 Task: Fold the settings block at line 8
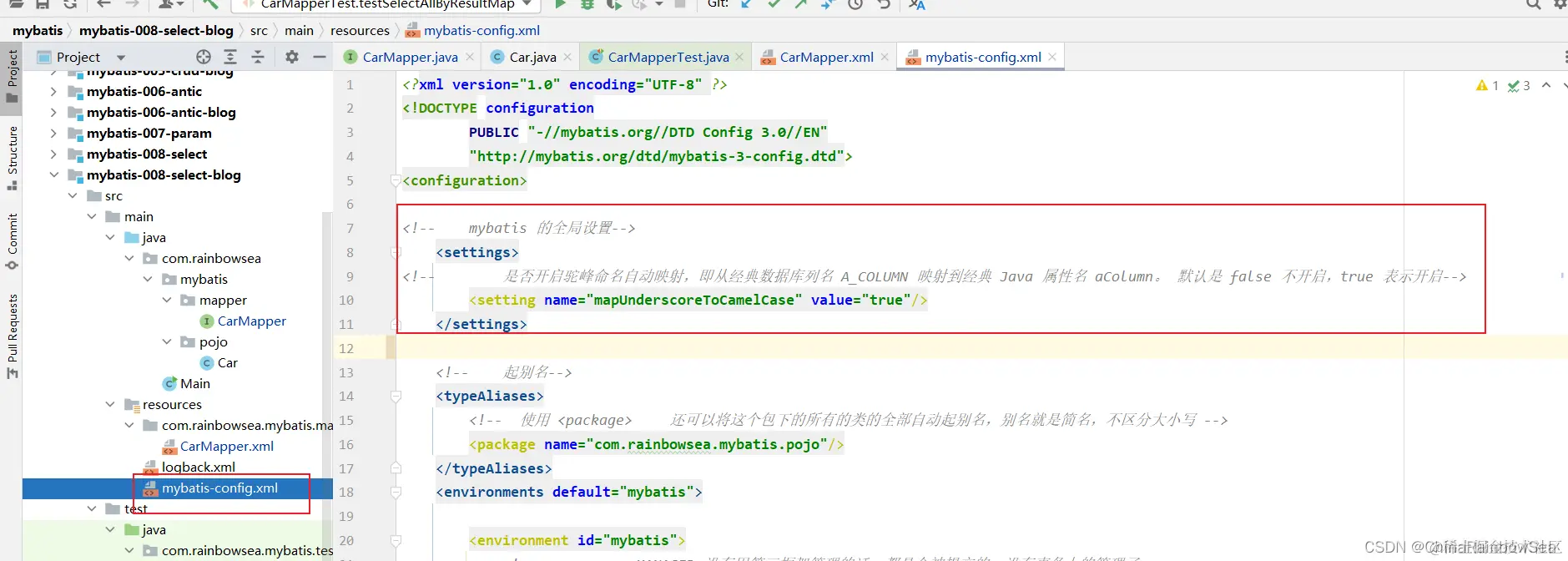coord(396,252)
